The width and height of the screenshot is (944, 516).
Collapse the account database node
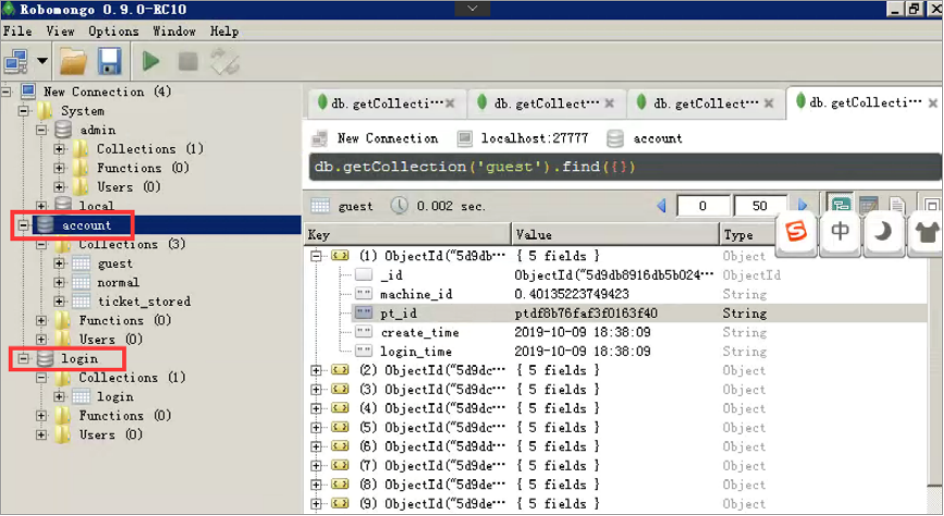click(23, 225)
